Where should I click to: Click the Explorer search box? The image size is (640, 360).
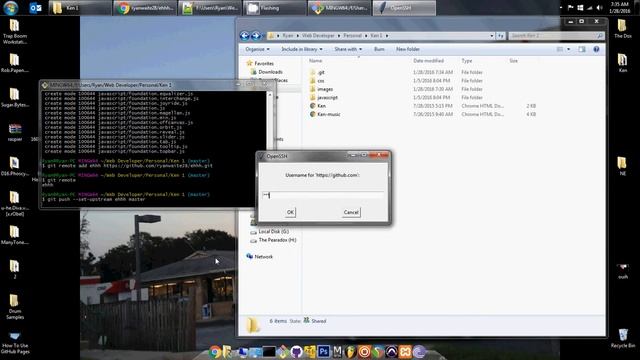[x=556, y=36]
